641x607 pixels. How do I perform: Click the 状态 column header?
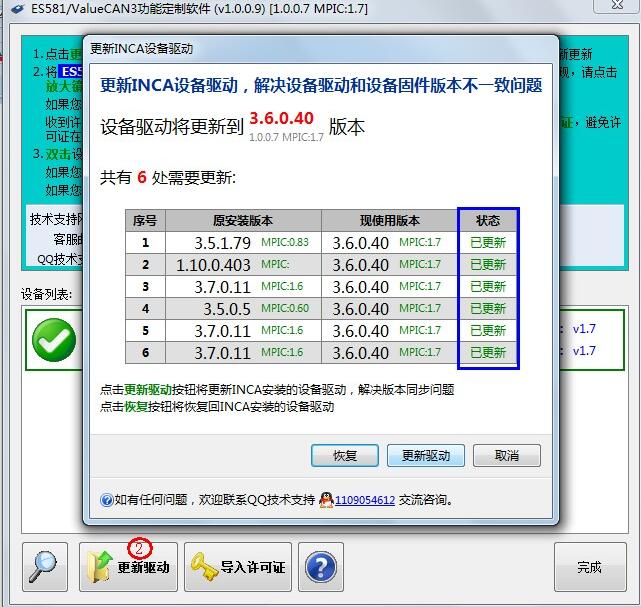pos(488,221)
